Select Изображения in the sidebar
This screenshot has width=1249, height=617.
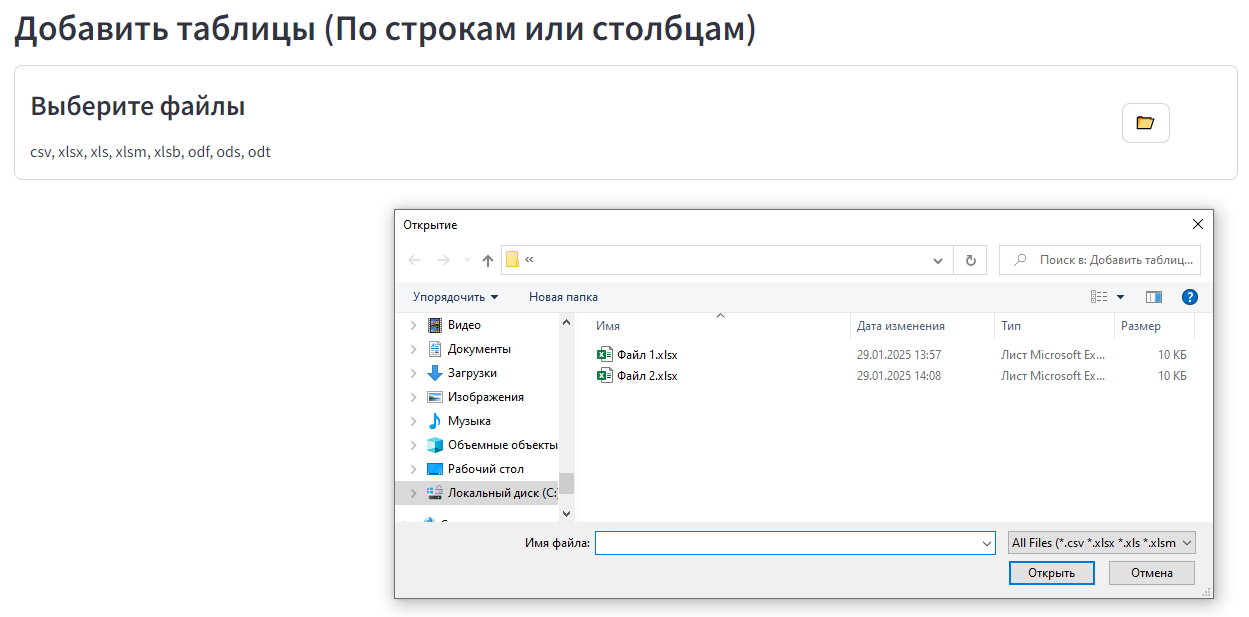pos(485,397)
